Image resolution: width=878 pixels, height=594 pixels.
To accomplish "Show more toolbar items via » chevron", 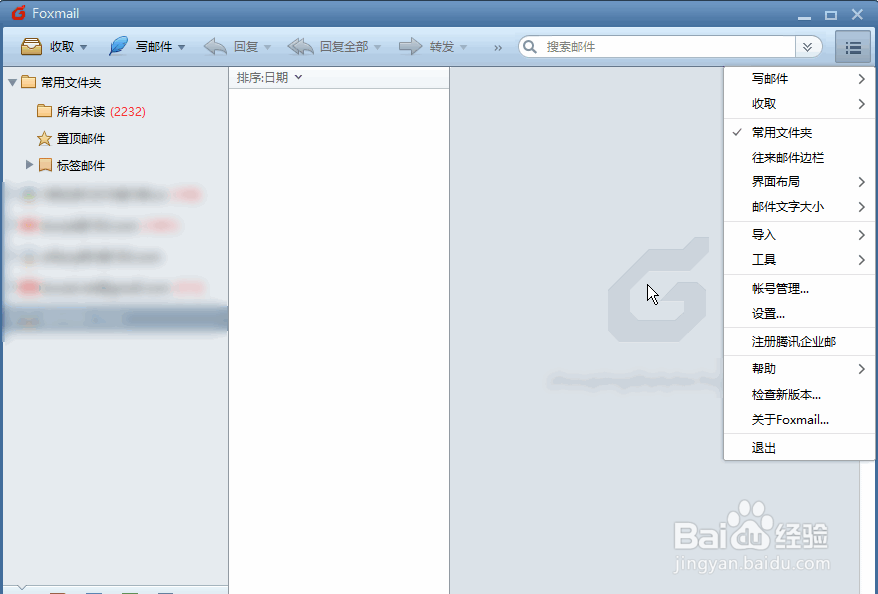I will [498, 48].
